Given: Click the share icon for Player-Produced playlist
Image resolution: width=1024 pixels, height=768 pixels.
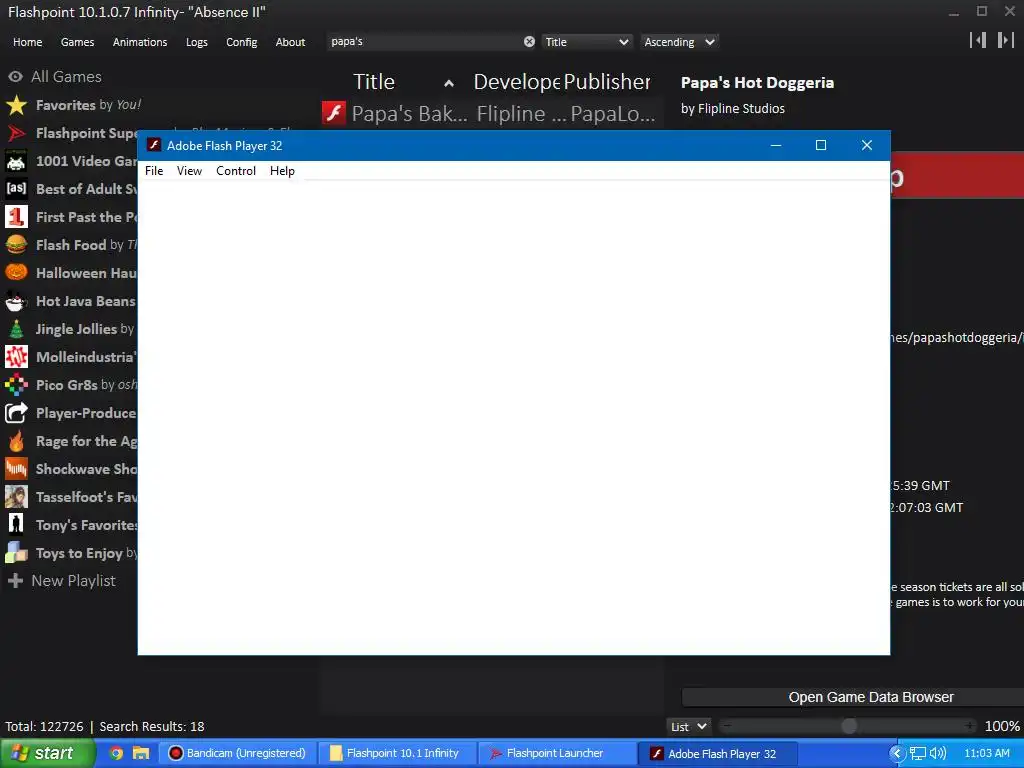Looking at the screenshot, I should tap(16, 413).
